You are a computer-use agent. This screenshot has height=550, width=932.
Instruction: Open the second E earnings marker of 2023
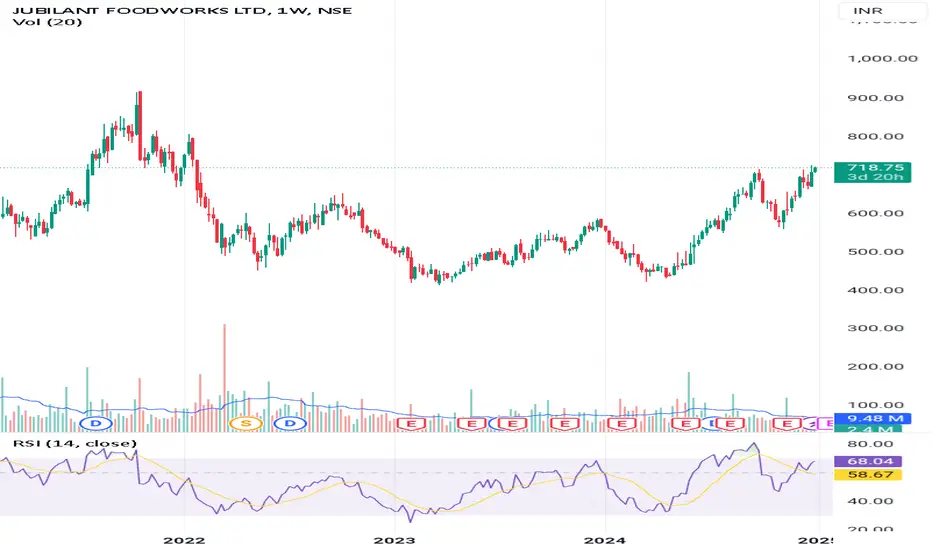(472, 424)
